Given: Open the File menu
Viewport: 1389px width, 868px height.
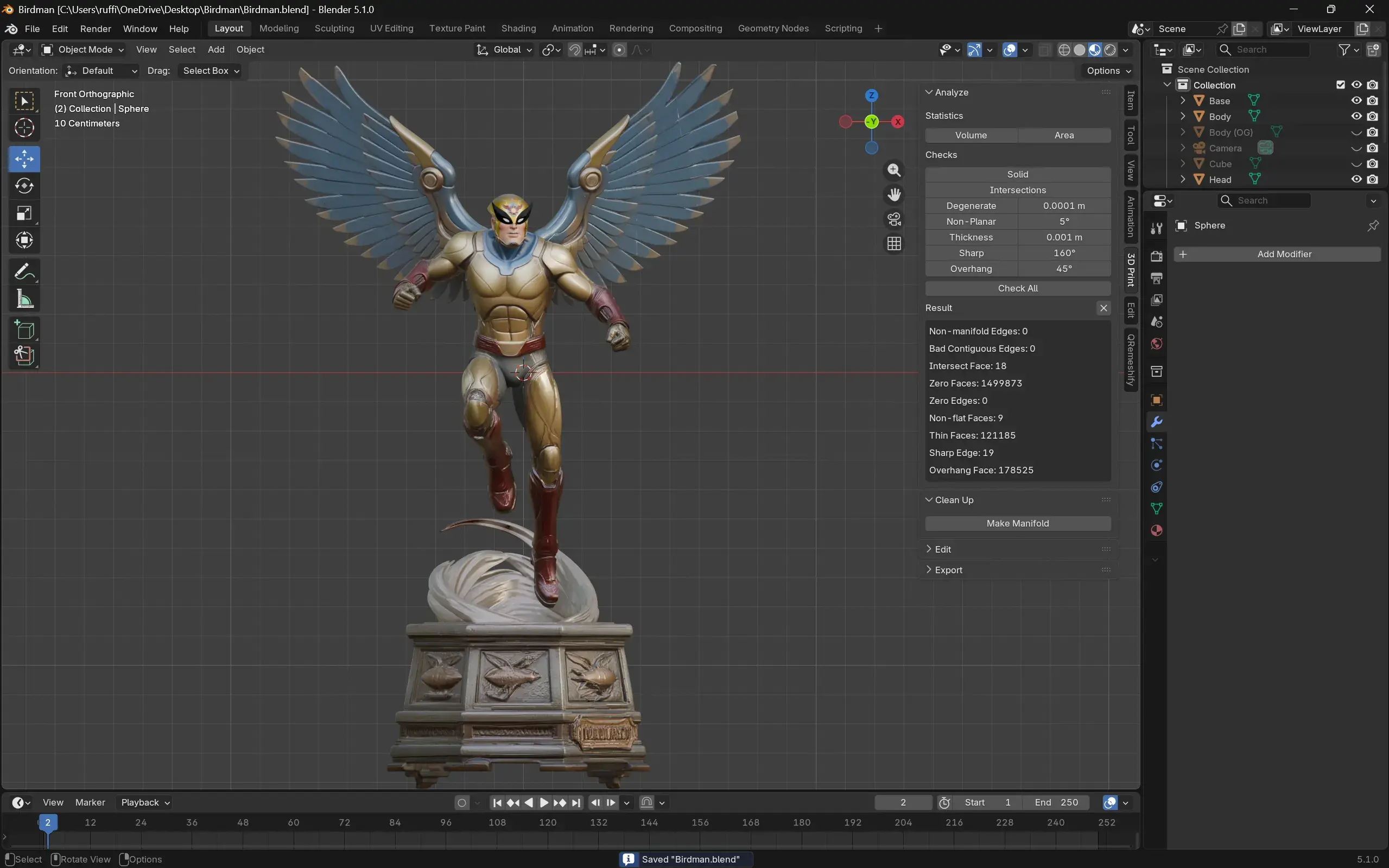Looking at the screenshot, I should pyautogui.click(x=32, y=29).
